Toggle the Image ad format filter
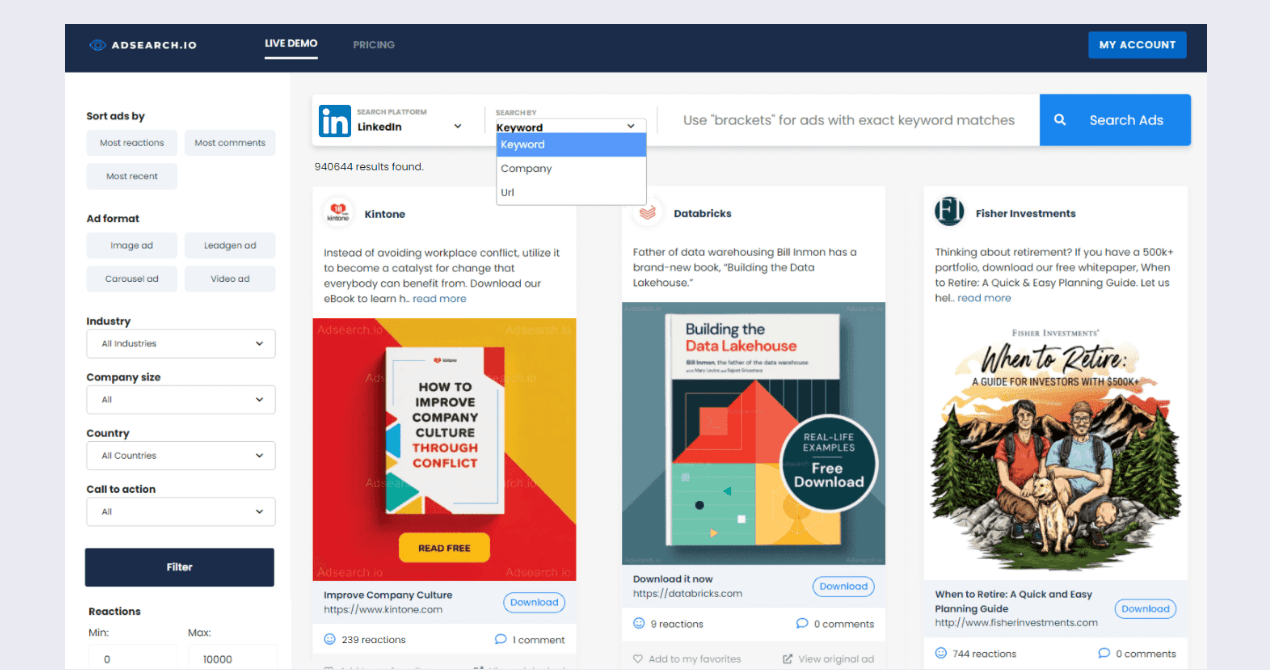 [132, 246]
